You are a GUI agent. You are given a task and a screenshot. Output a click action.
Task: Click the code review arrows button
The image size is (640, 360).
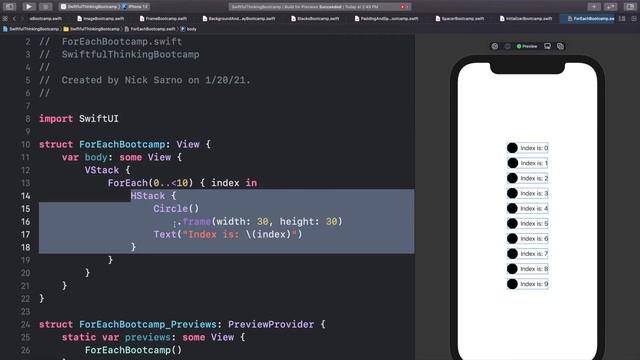[610, 7]
